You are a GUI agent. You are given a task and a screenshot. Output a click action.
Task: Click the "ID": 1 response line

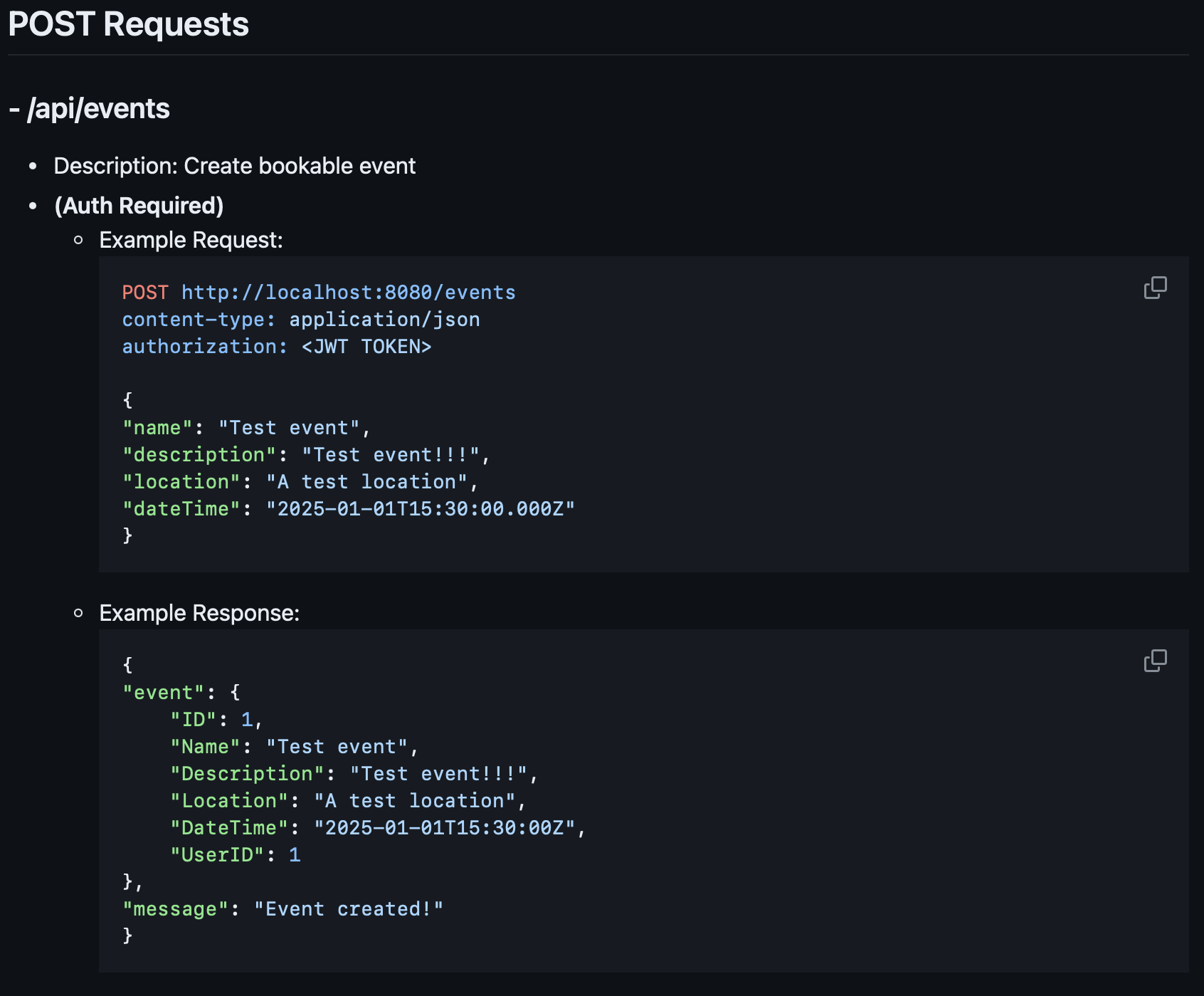217,720
